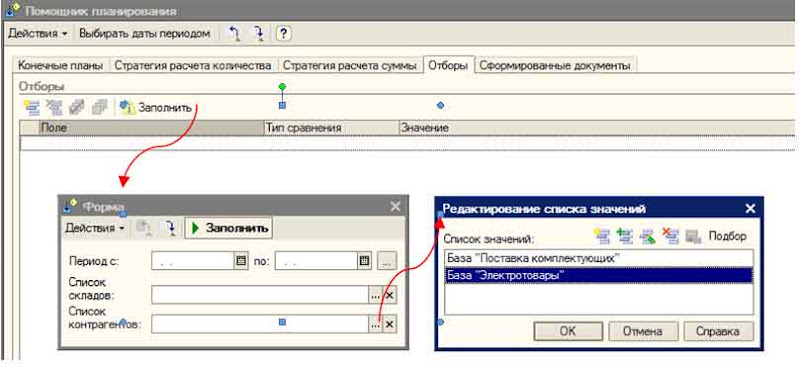Image resolution: width=800 pixels, height=369 pixels.
Task: Click the first add icon in the value list toolbar
Action: [603, 236]
